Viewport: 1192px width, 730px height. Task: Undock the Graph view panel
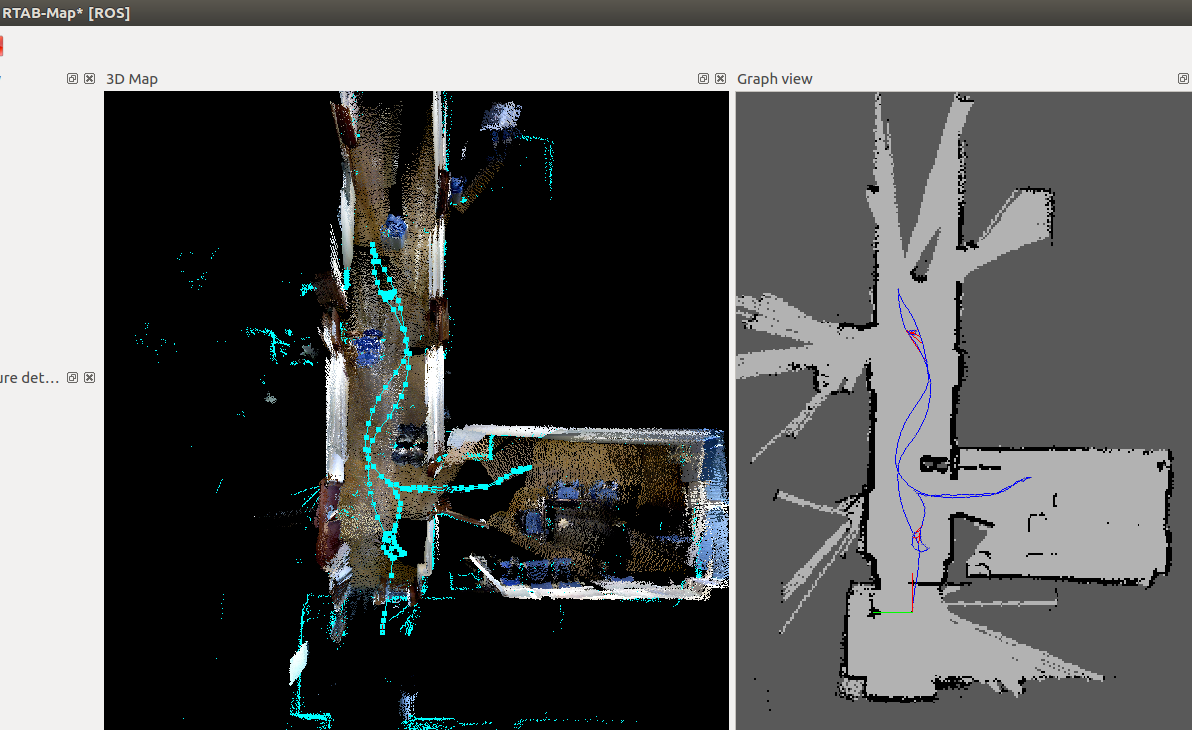click(1184, 78)
